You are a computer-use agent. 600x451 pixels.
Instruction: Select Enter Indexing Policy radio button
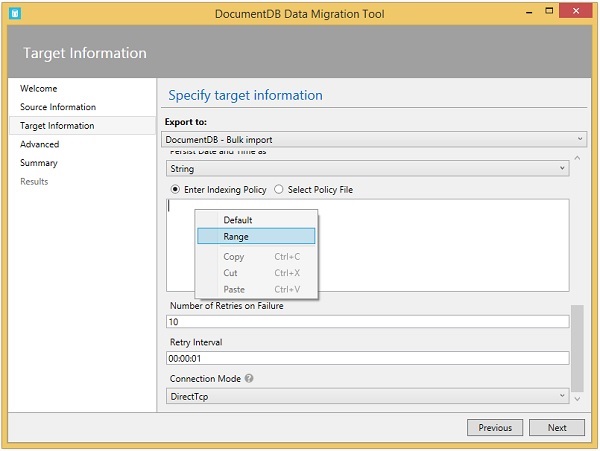(x=175, y=189)
